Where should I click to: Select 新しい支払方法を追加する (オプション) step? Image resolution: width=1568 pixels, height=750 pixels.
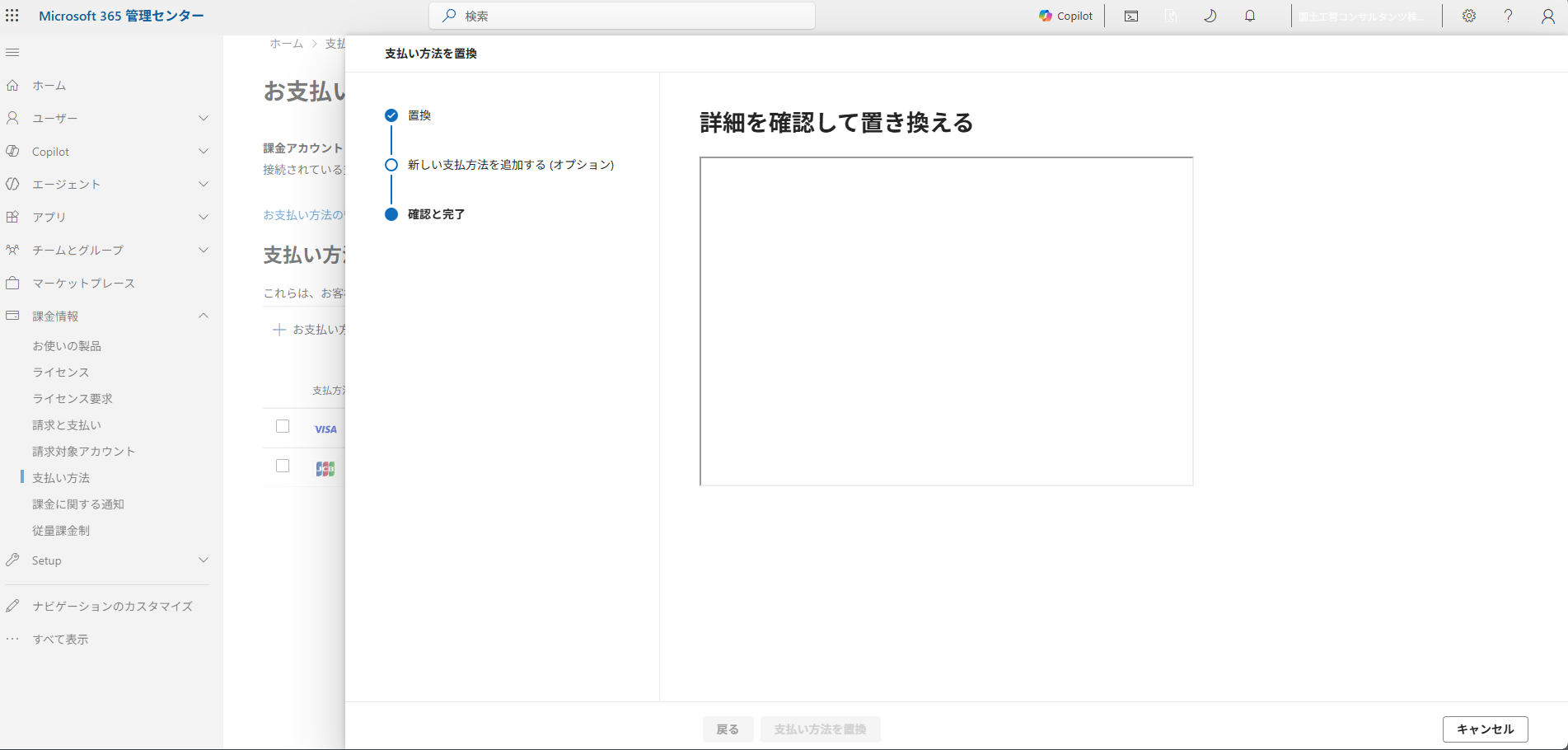point(499,165)
